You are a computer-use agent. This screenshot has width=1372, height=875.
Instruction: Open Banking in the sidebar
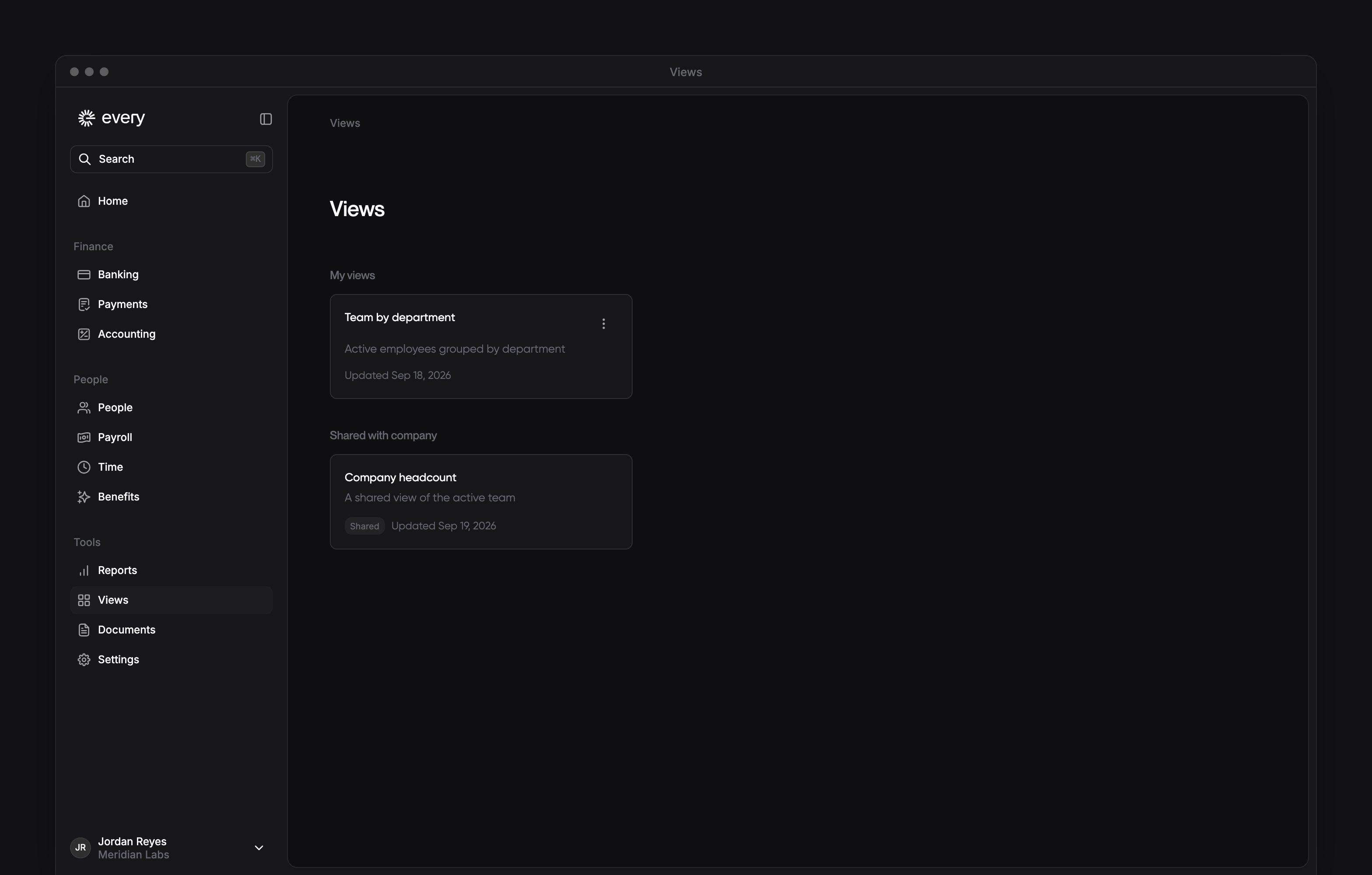171,275
